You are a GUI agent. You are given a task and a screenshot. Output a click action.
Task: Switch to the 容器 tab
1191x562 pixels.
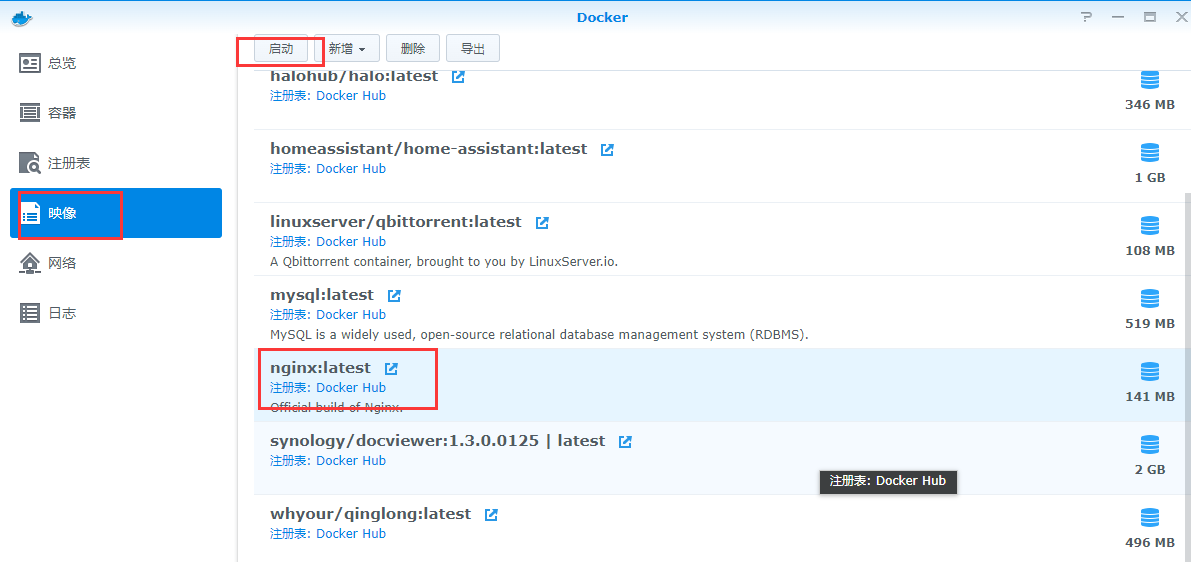click(115, 113)
